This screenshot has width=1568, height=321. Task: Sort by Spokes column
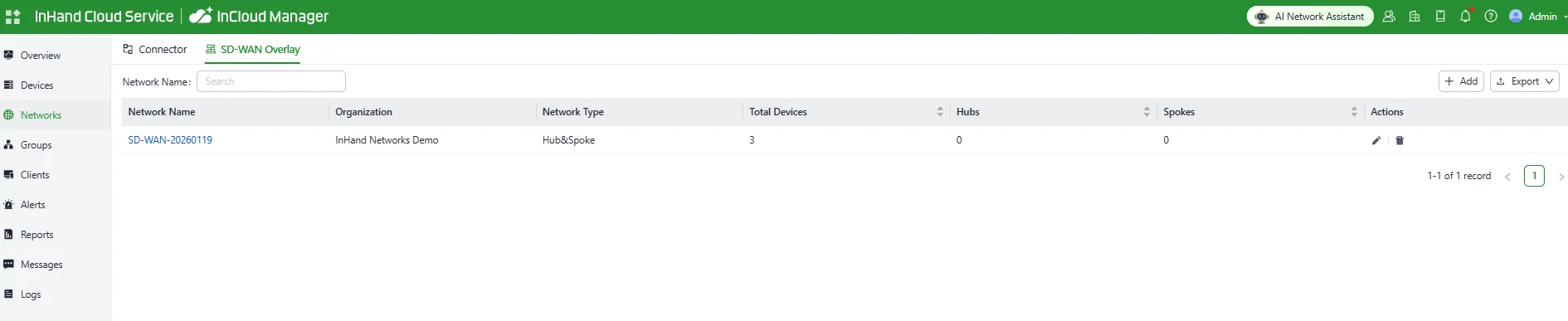click(1354, 112)
